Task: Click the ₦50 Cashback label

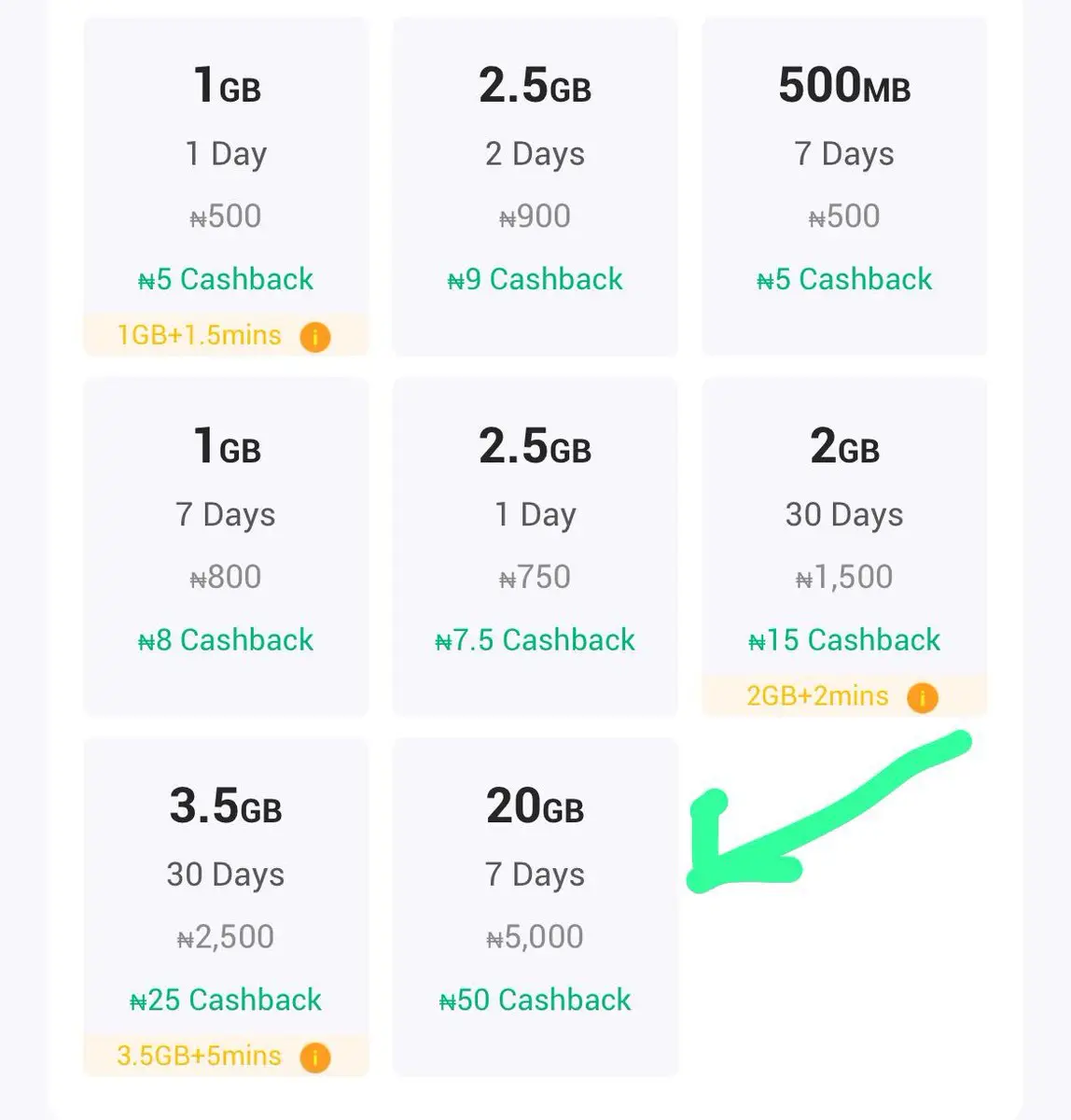Action: (x=535, y=1001)
